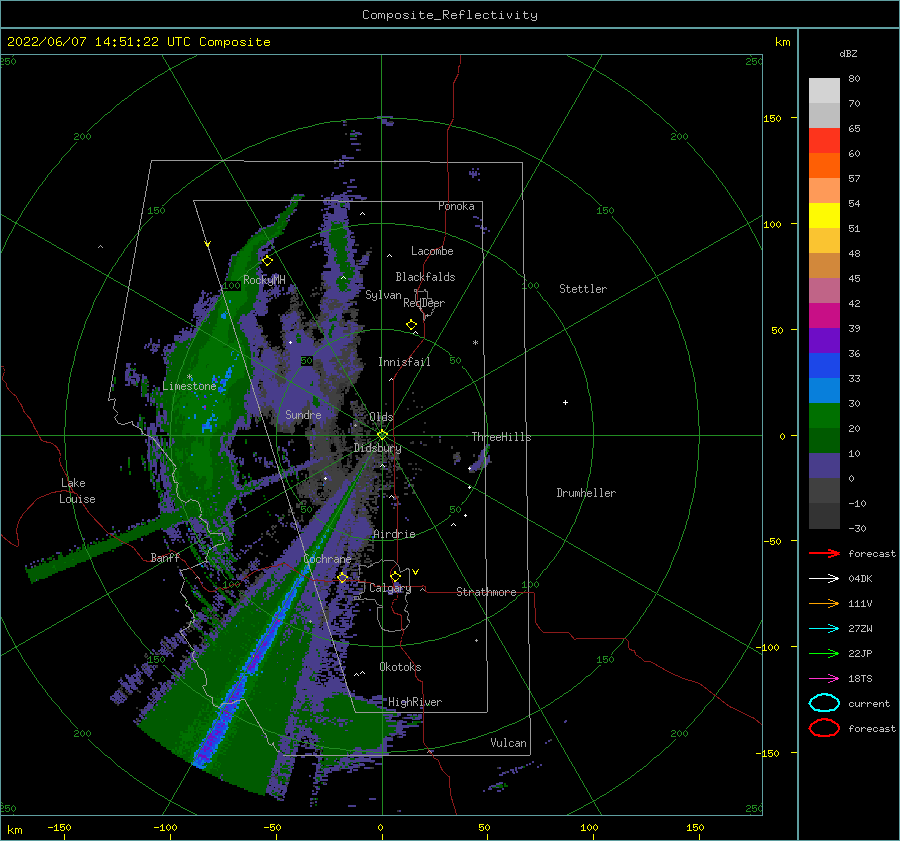Select the light gray 70-80 dBZ swatch

click(824, 91)
